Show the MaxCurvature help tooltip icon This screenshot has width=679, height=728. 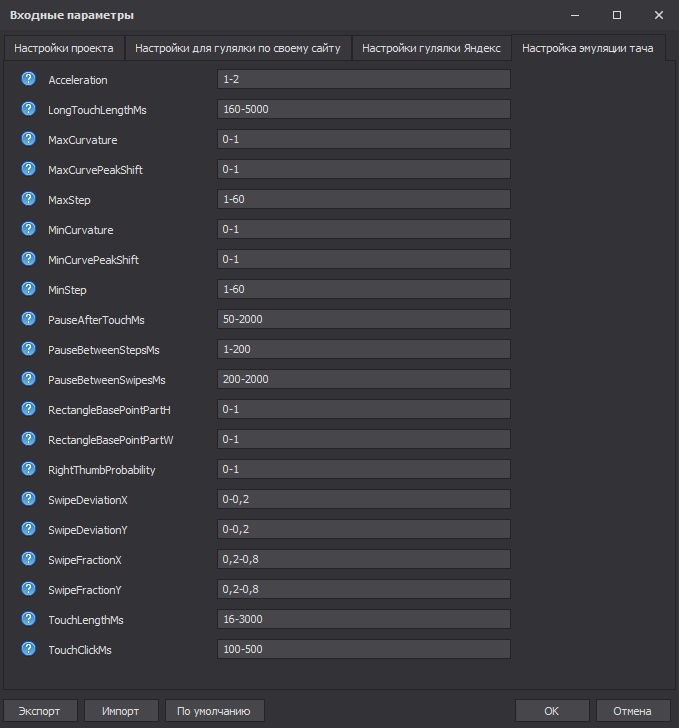click(x=28, y=139)
